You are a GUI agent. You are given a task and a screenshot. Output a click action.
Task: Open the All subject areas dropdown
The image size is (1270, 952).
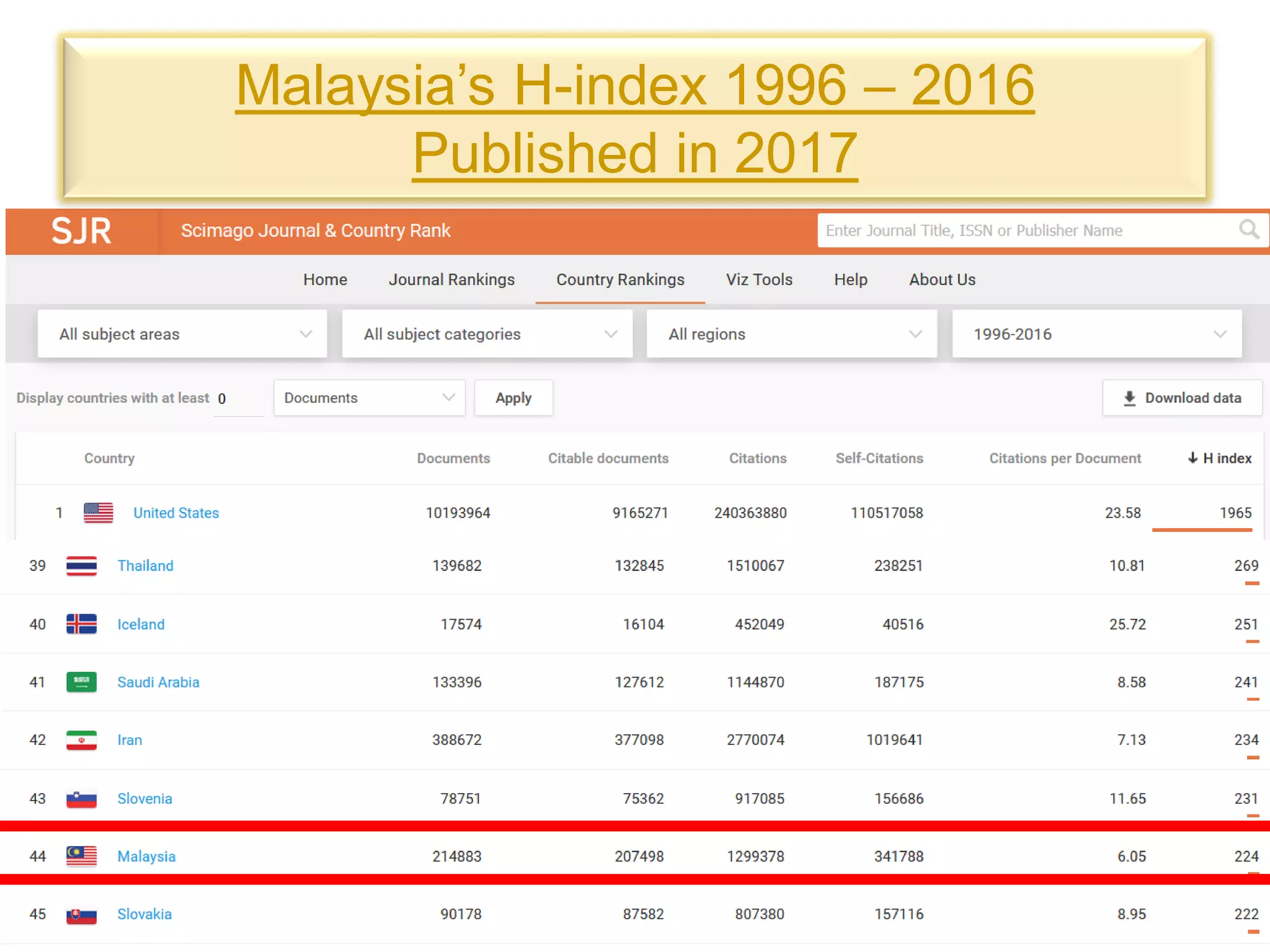click(x=182, y=334)
